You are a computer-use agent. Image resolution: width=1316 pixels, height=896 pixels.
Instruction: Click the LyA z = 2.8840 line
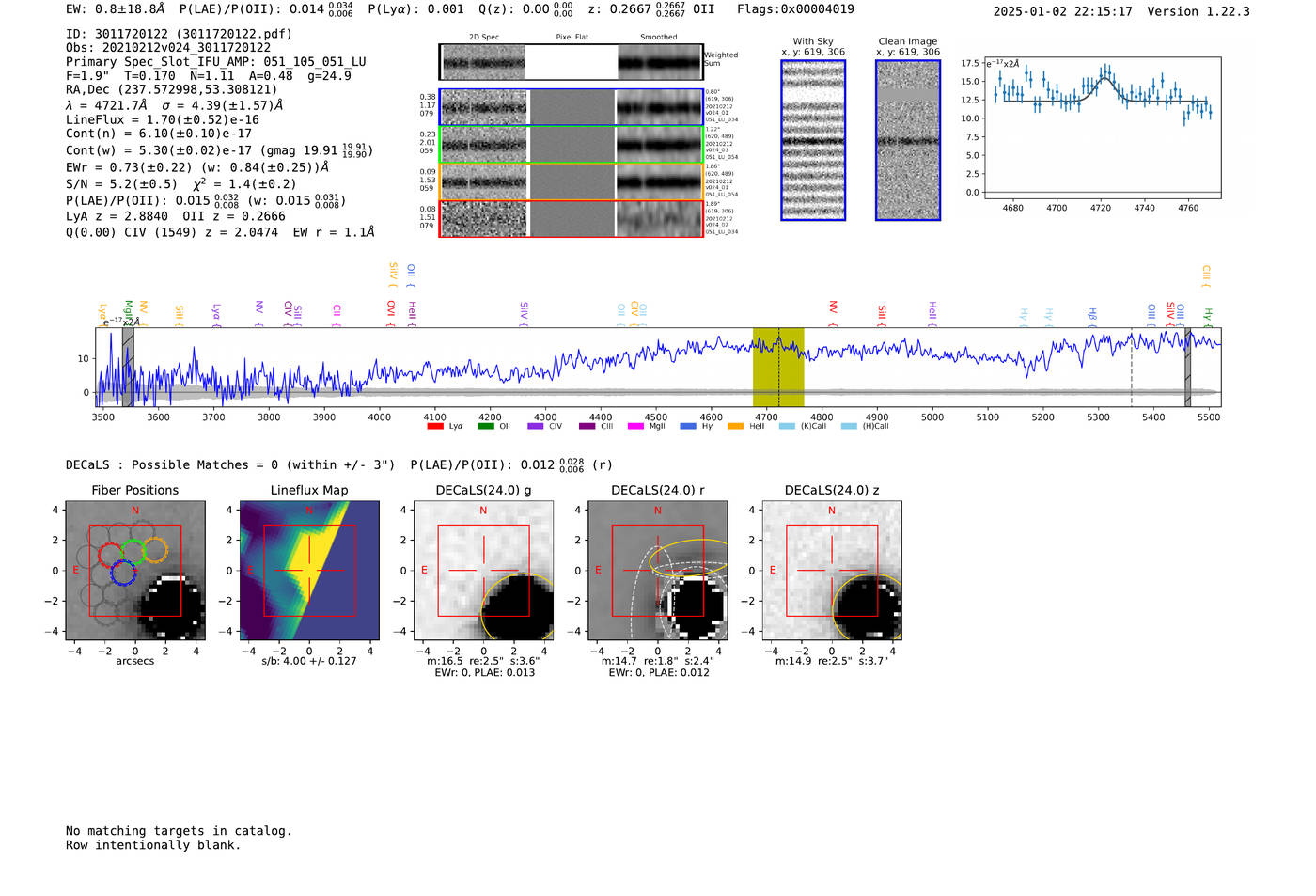(x=176, y=216)
